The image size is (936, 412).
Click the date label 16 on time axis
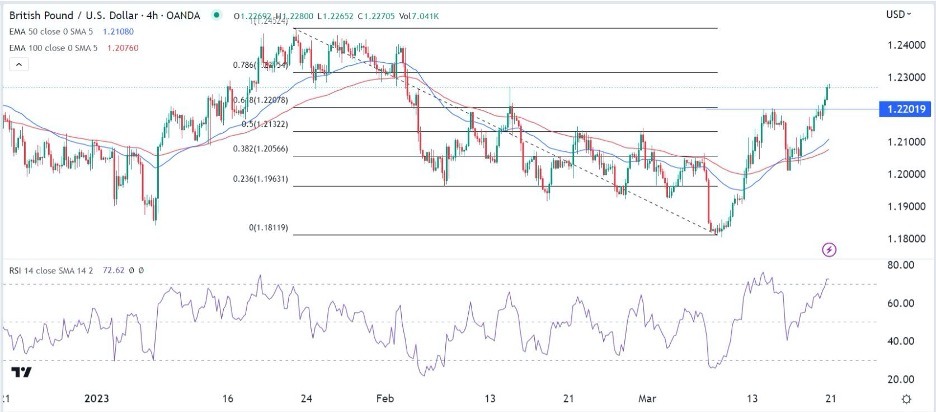(227, 399)
